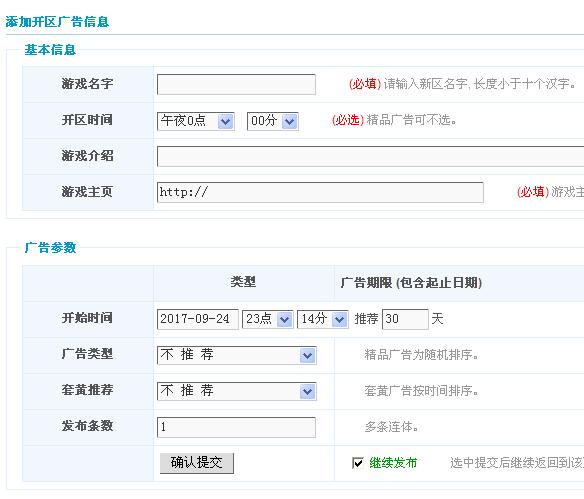Open the 午夜0点 hour dropdown
The height and width of the screenshot is (499, 584).
196,121
